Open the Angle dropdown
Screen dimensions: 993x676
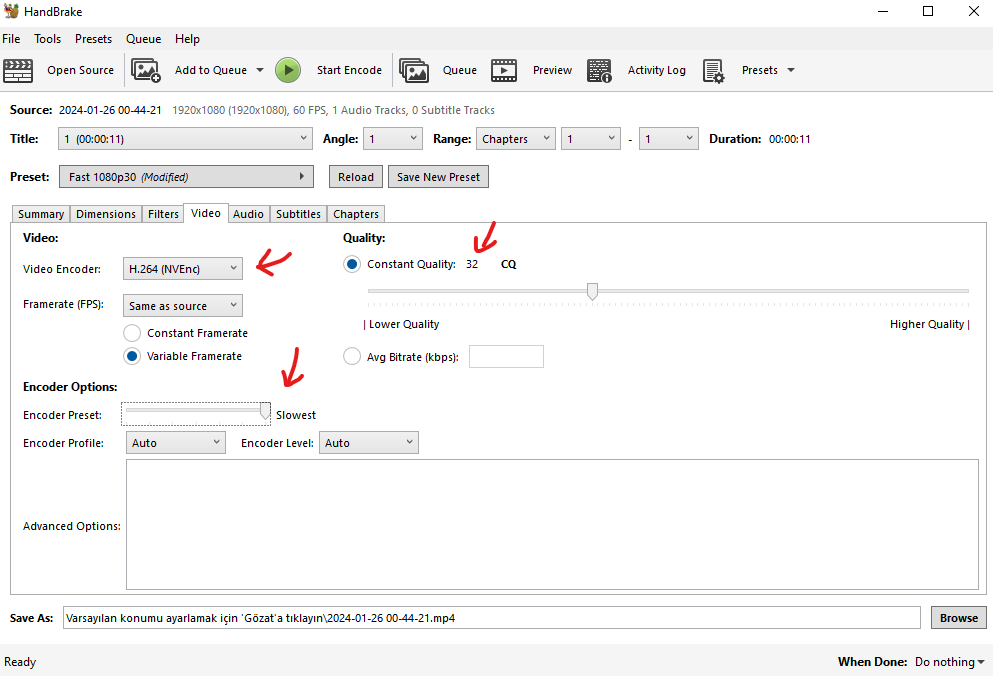pos(393,139)
